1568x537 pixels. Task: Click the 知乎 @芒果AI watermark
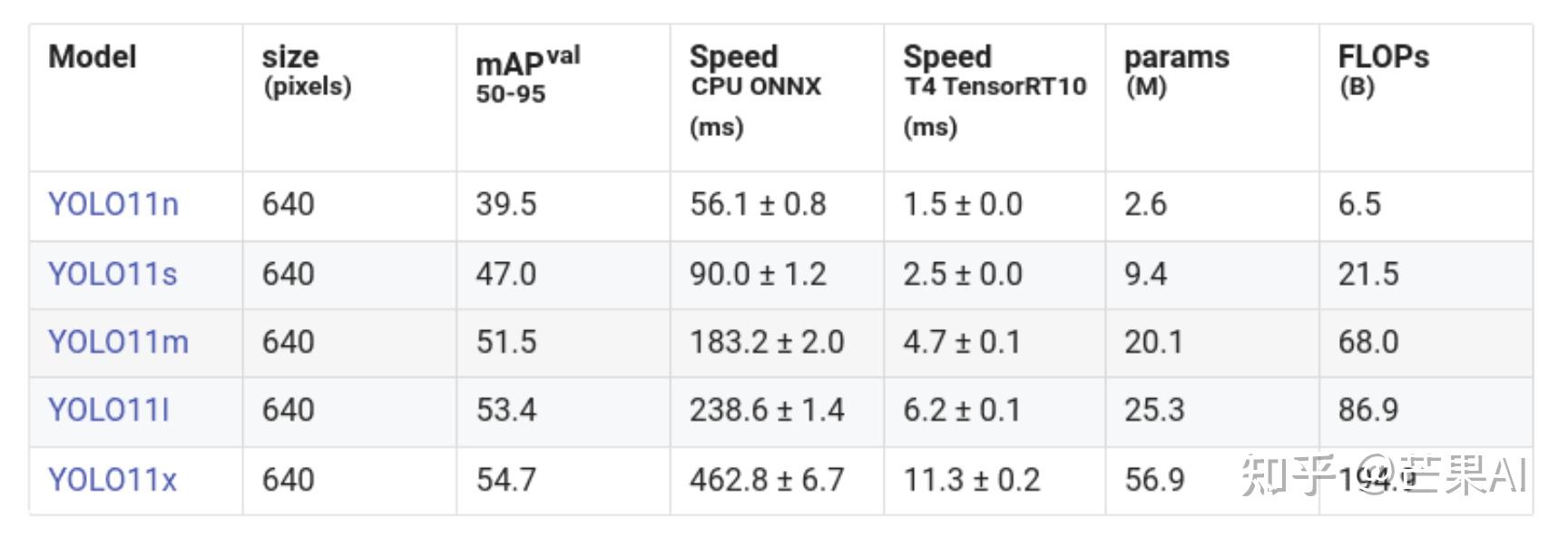1383,474
